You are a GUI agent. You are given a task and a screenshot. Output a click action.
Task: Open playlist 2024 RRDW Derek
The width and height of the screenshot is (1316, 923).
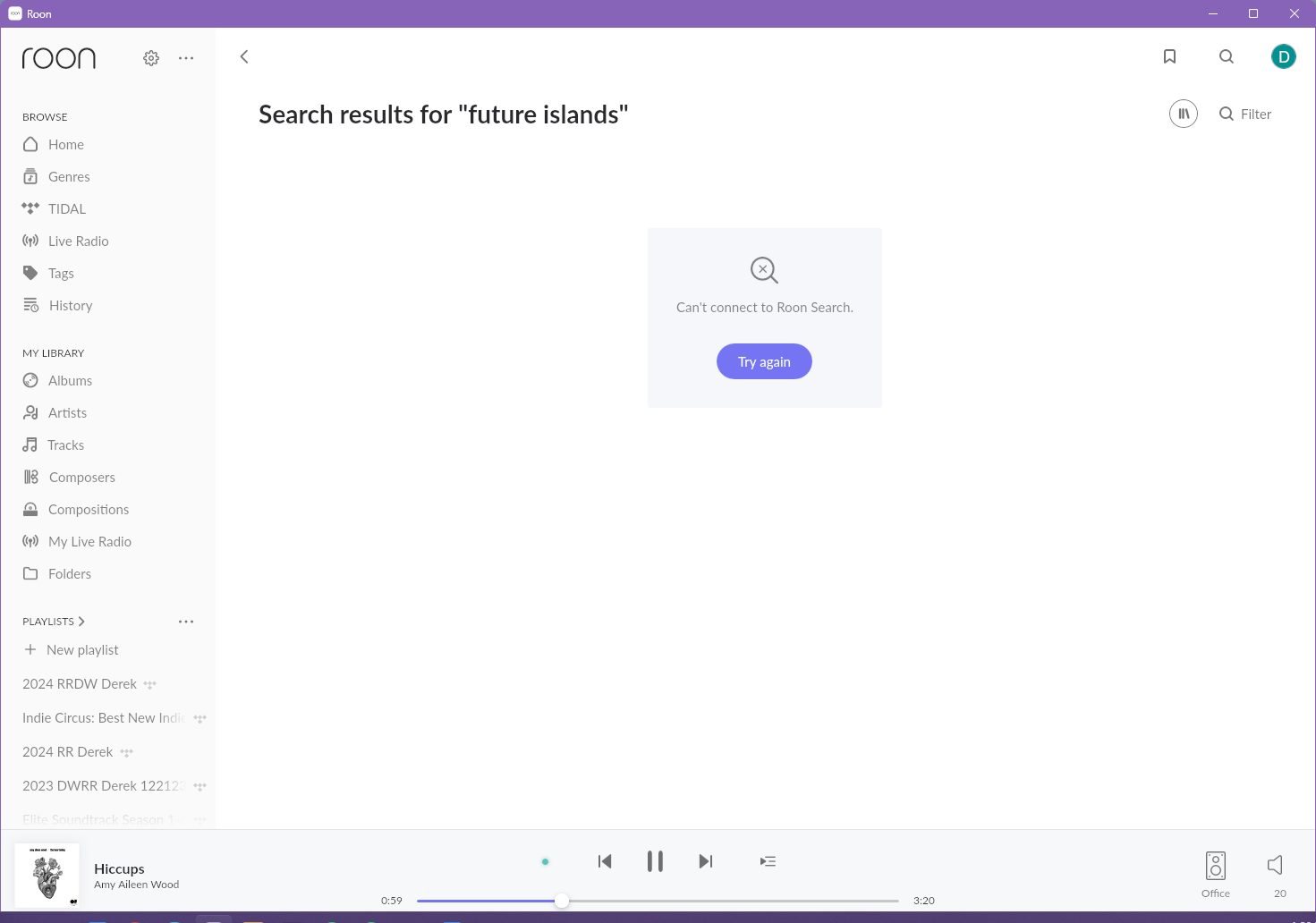(80, 683)
